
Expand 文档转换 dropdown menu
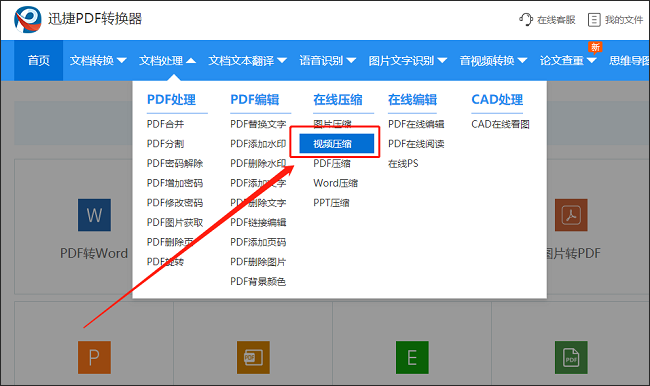pyautogui.click(x=98, y=61)
